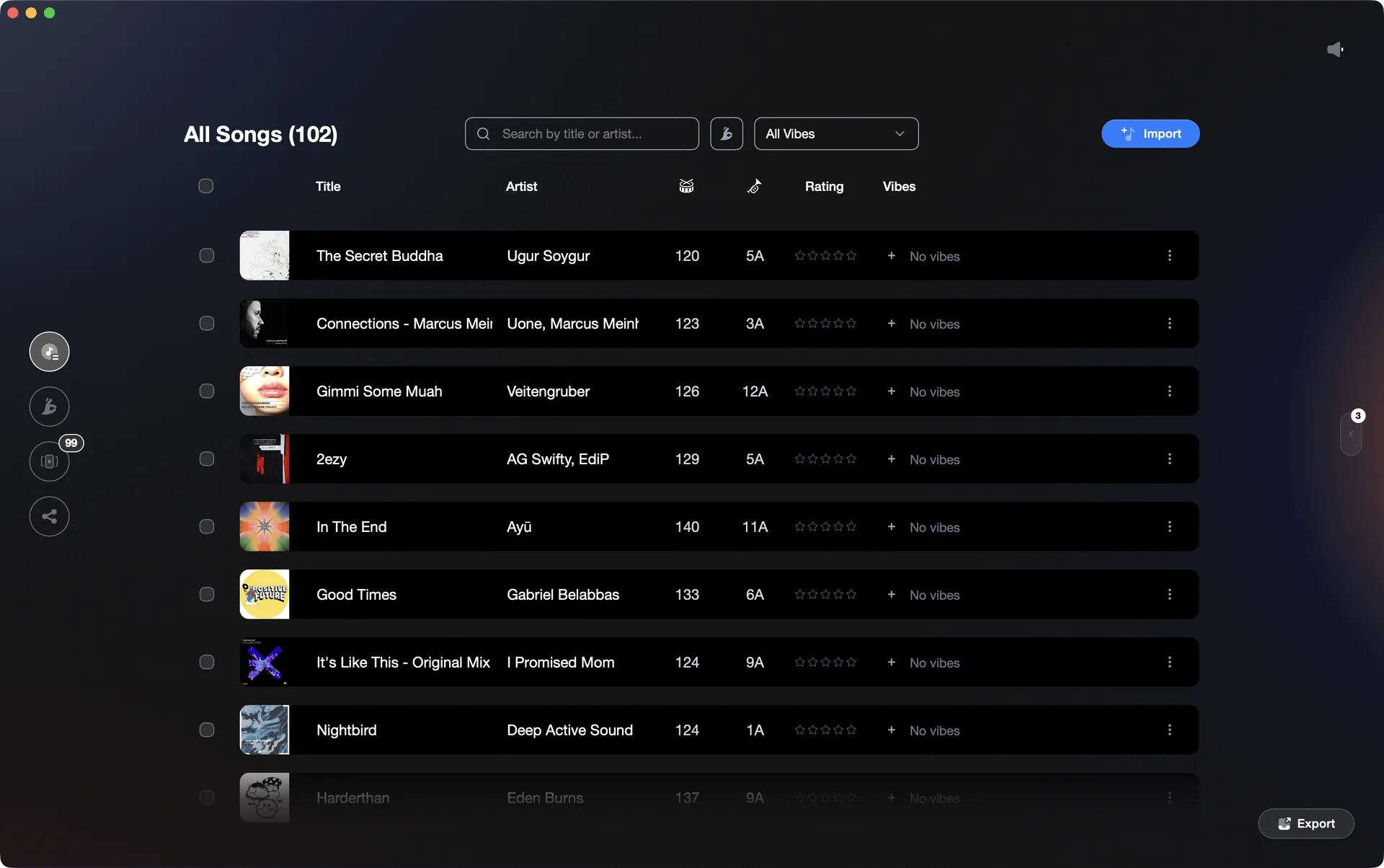Open more options for Connections track
Viewport: 1384px width, 868px height.
[x=1169, y=323]
